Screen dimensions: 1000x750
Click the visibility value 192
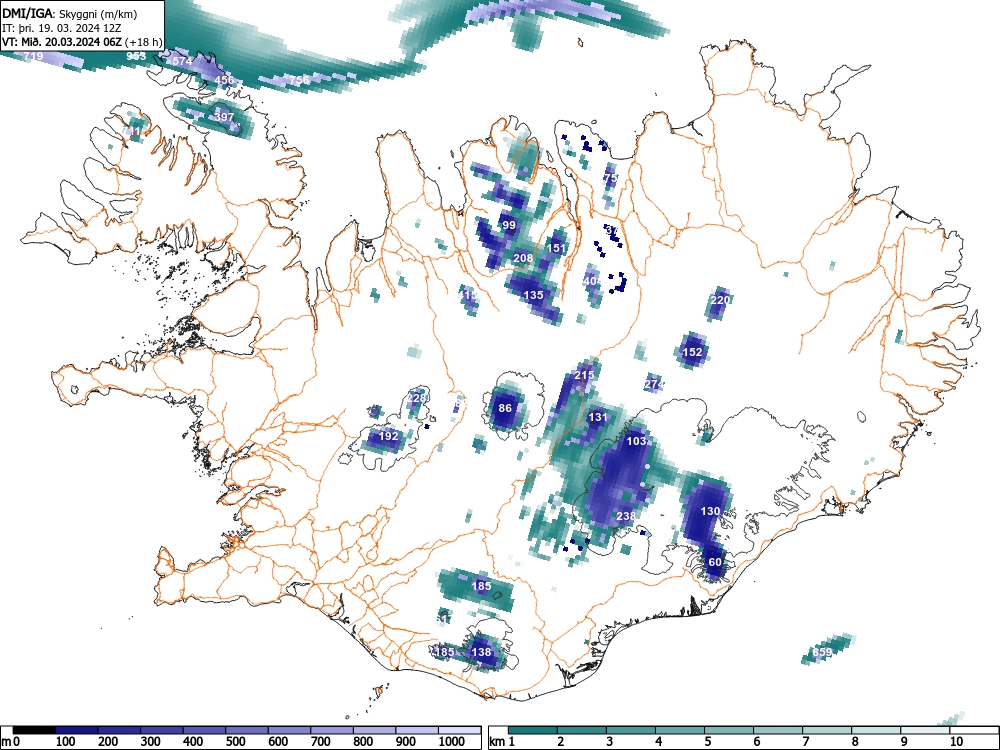[388, 436]
